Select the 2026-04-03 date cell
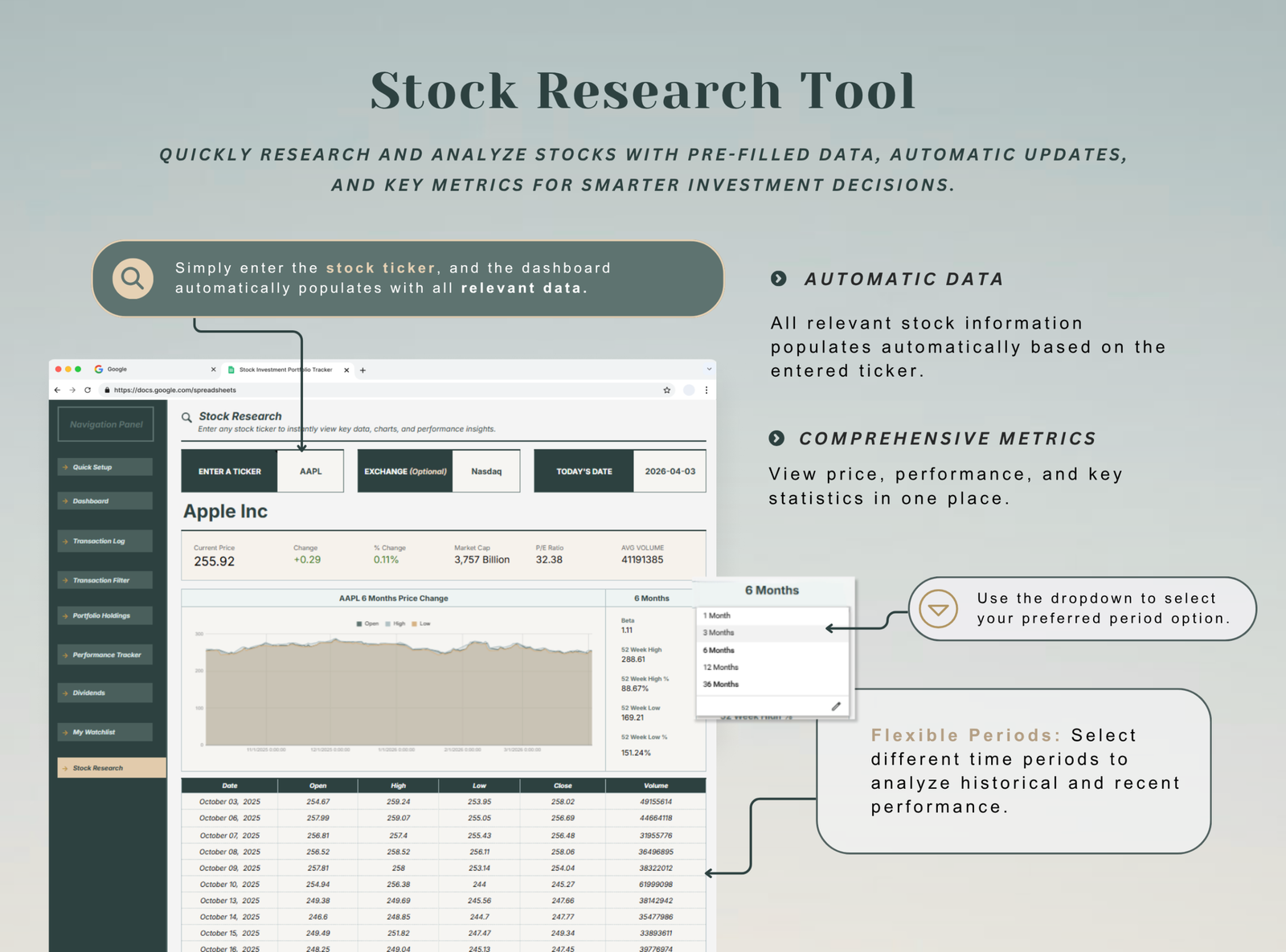The height and width of the screenshot is (952, 1286). (670, 471)
